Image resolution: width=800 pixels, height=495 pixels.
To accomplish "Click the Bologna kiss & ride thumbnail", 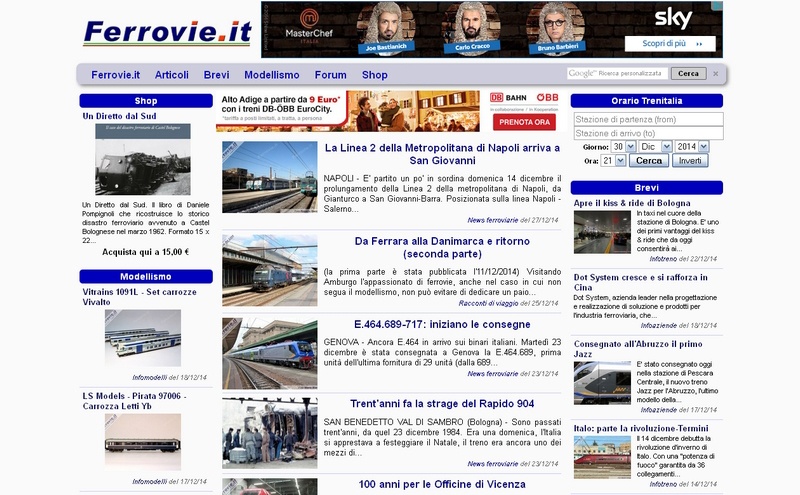I will click(602, 232).
